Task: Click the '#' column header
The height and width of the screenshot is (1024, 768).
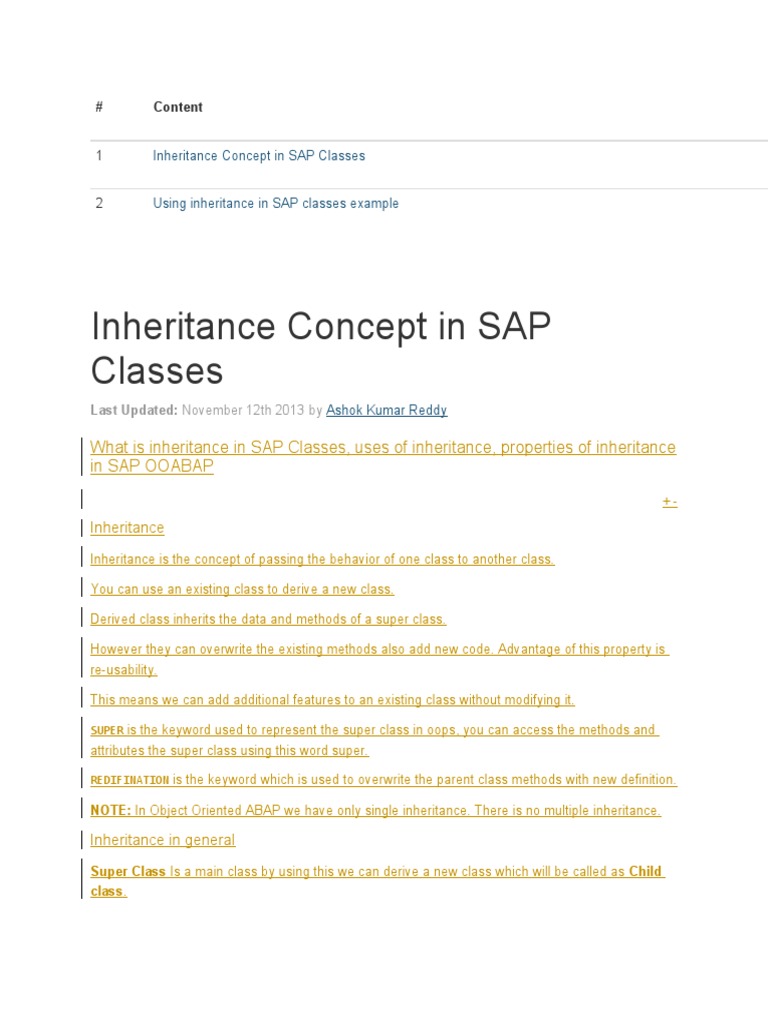Action: tap(99, 107)
